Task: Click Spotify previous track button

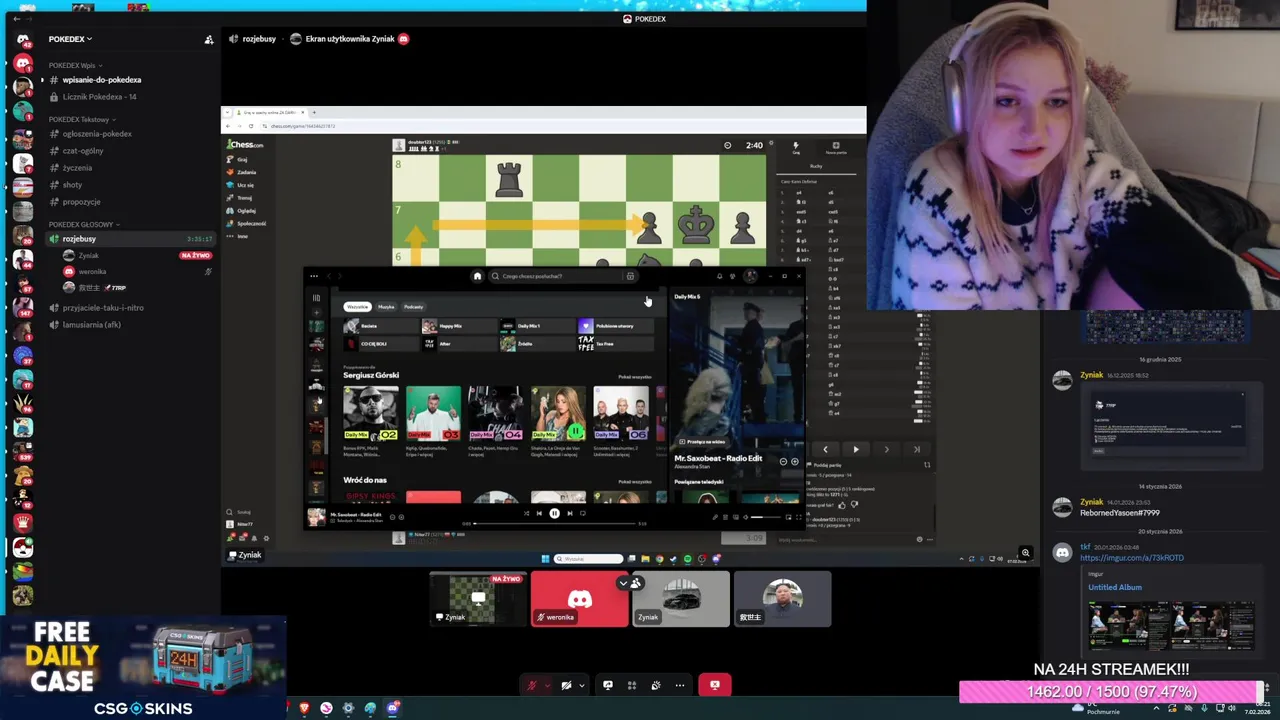Action: [540, 513]
